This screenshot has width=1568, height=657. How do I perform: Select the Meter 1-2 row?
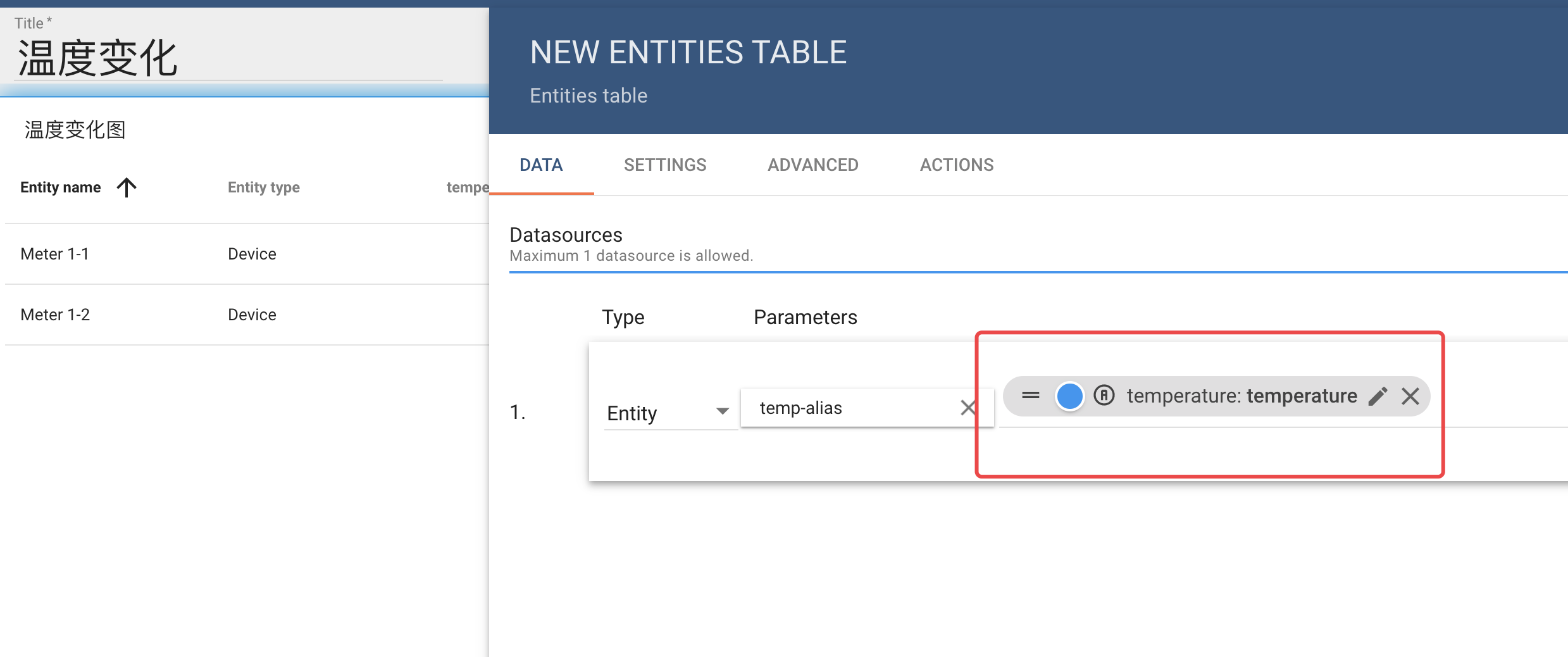click(x=247, y=315)
